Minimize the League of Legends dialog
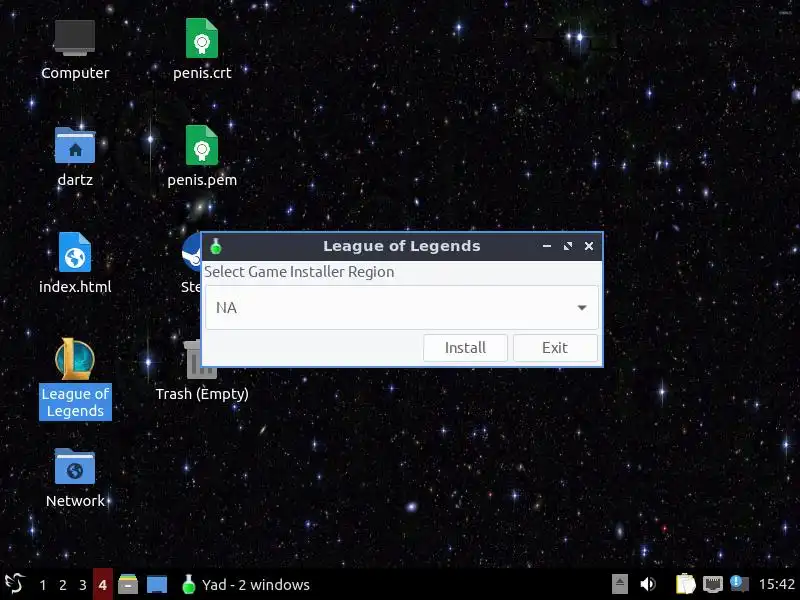 pos(547,246)
